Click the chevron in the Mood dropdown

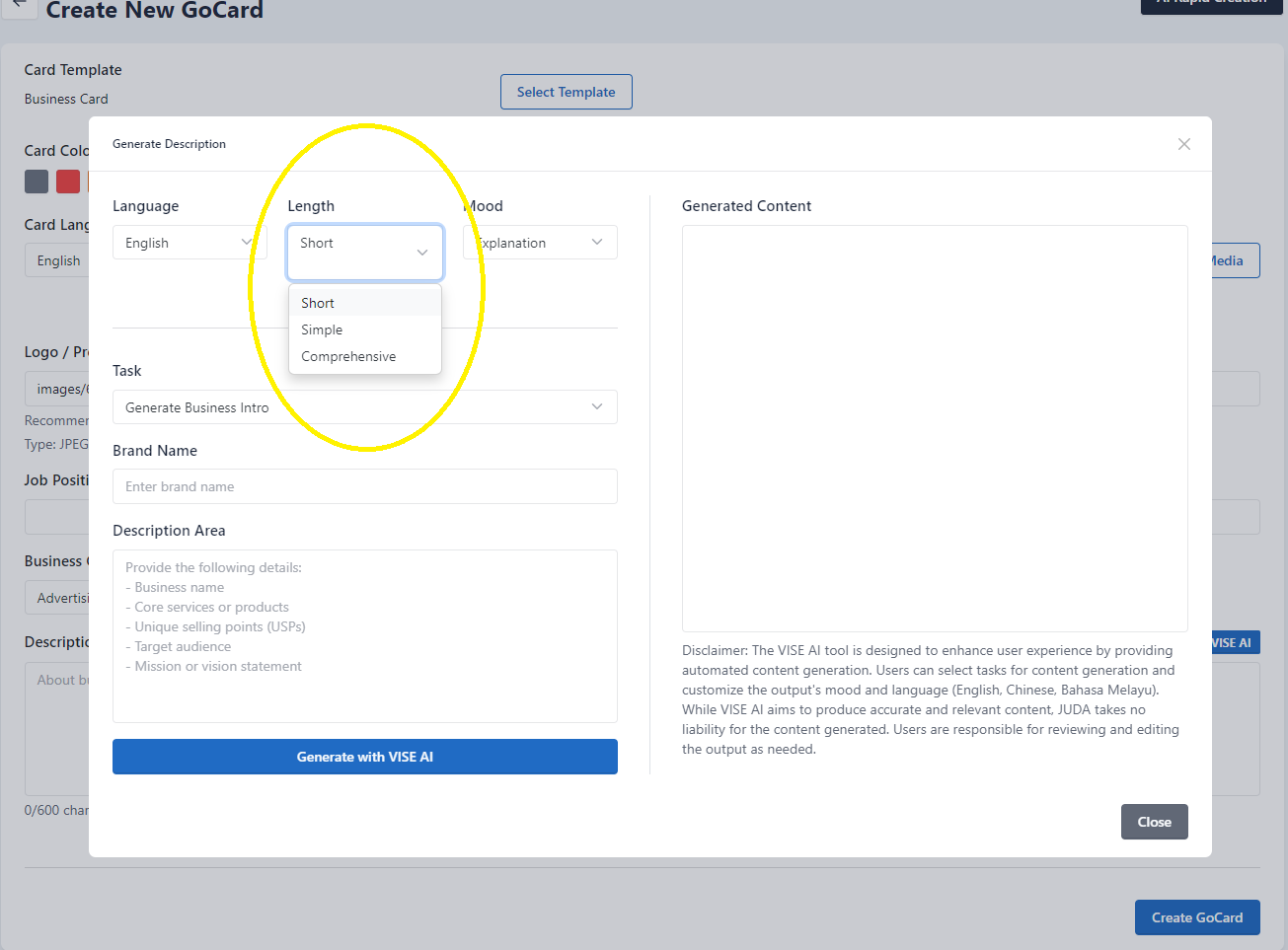point(597,242)
